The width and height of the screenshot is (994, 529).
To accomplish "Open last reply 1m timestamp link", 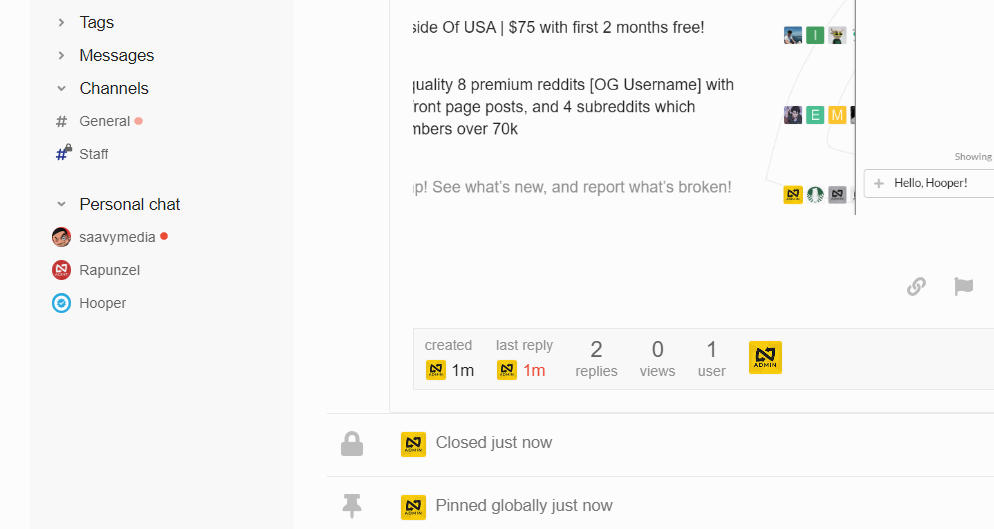I will click(x=534, y=370).
